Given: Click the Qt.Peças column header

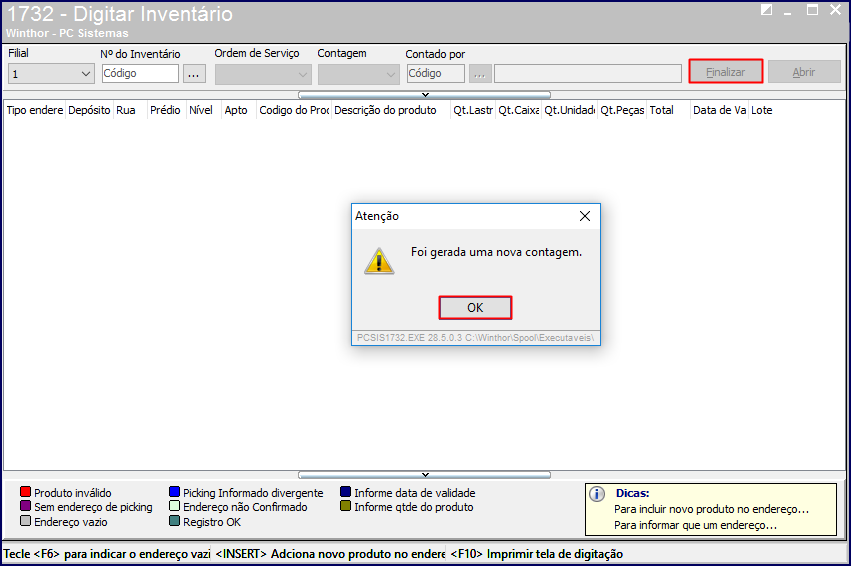Looking at the screenshot, I should coord(622,110).
